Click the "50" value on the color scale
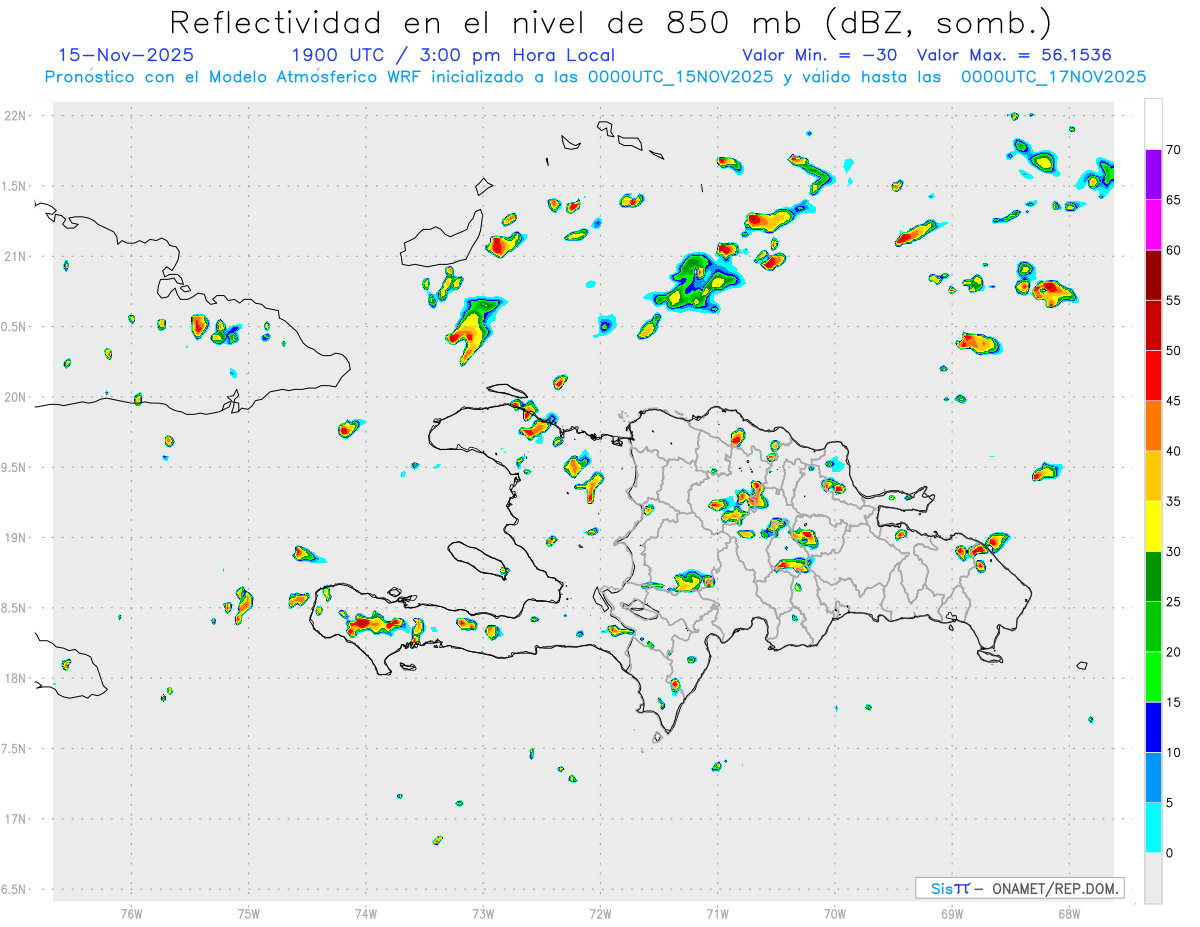 click(x=1173, y=351)
